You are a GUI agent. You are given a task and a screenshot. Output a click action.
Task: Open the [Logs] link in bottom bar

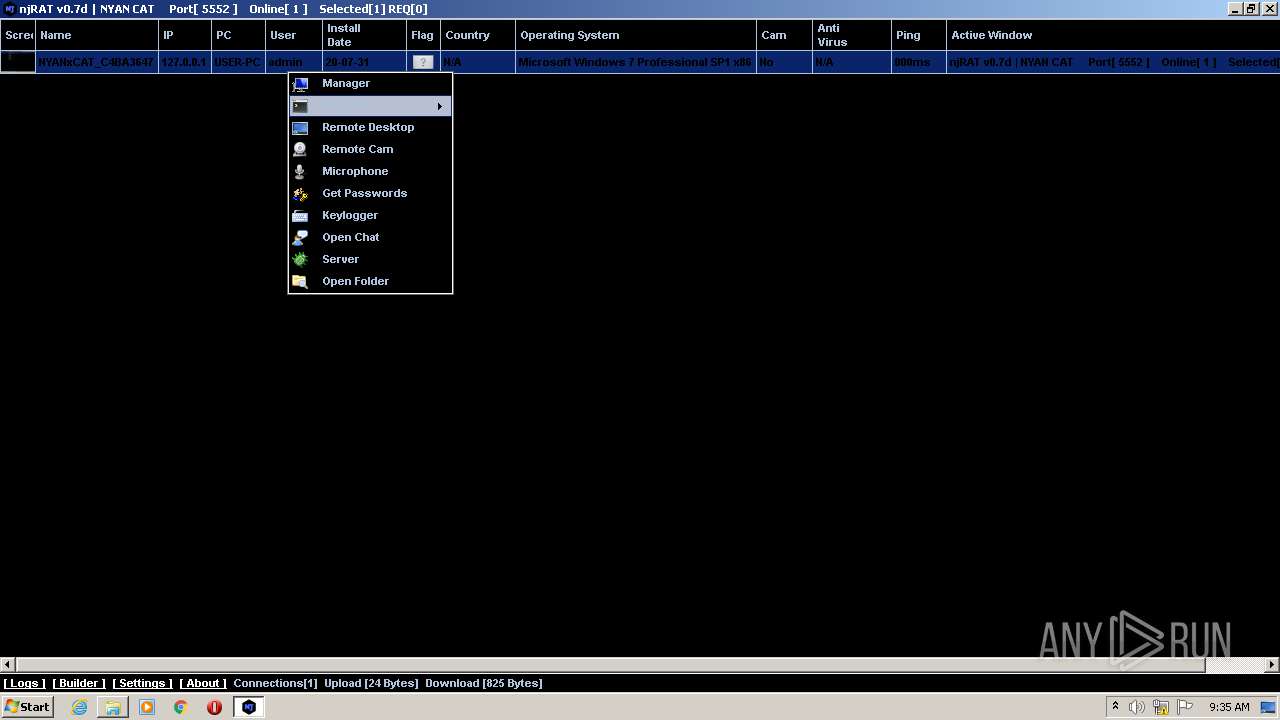point(24,684)
